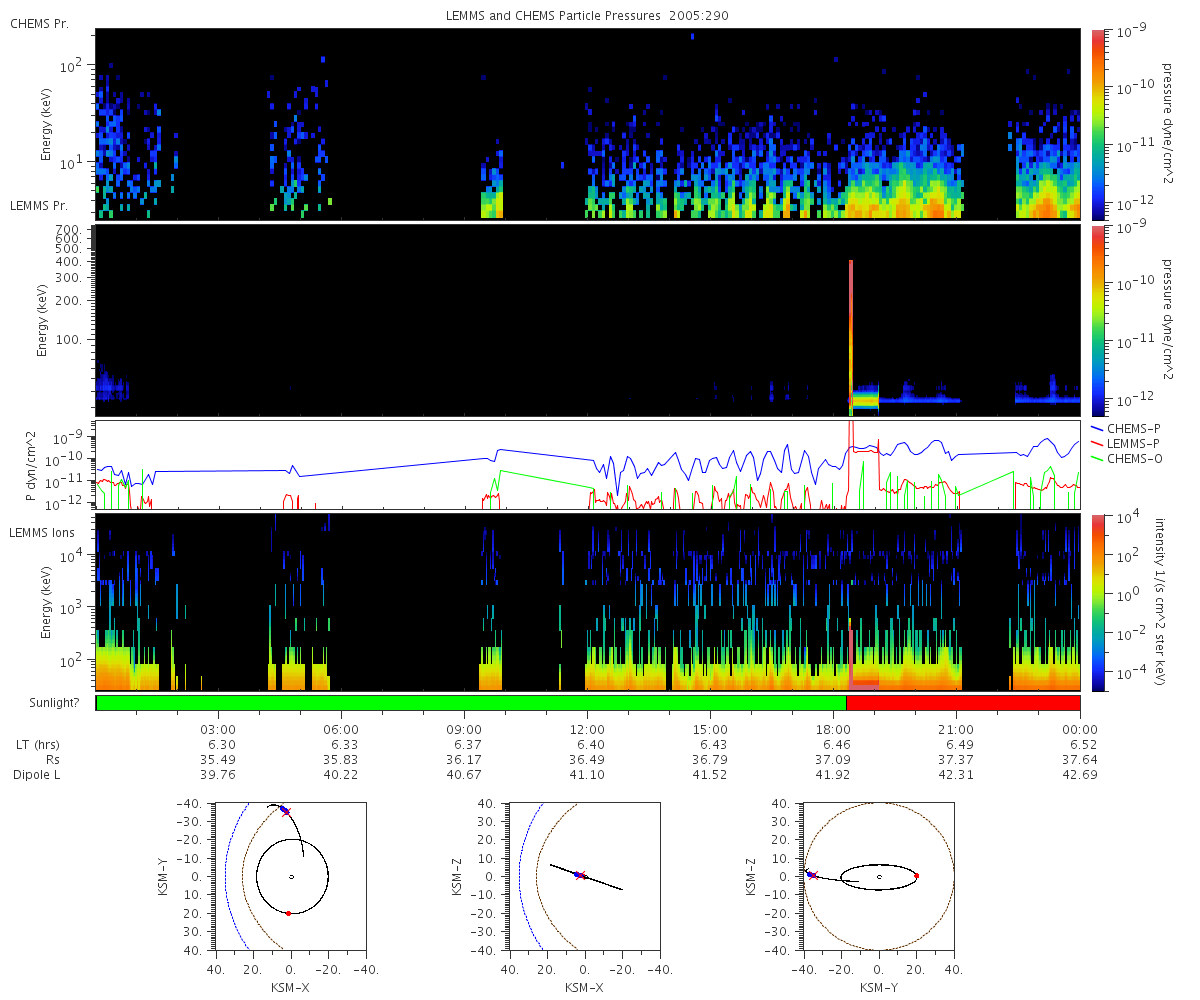The image size is (1200, 1000).
Task: Click the 09:00 time axis label
Action: pyautogui.click(x=465, y=730)
